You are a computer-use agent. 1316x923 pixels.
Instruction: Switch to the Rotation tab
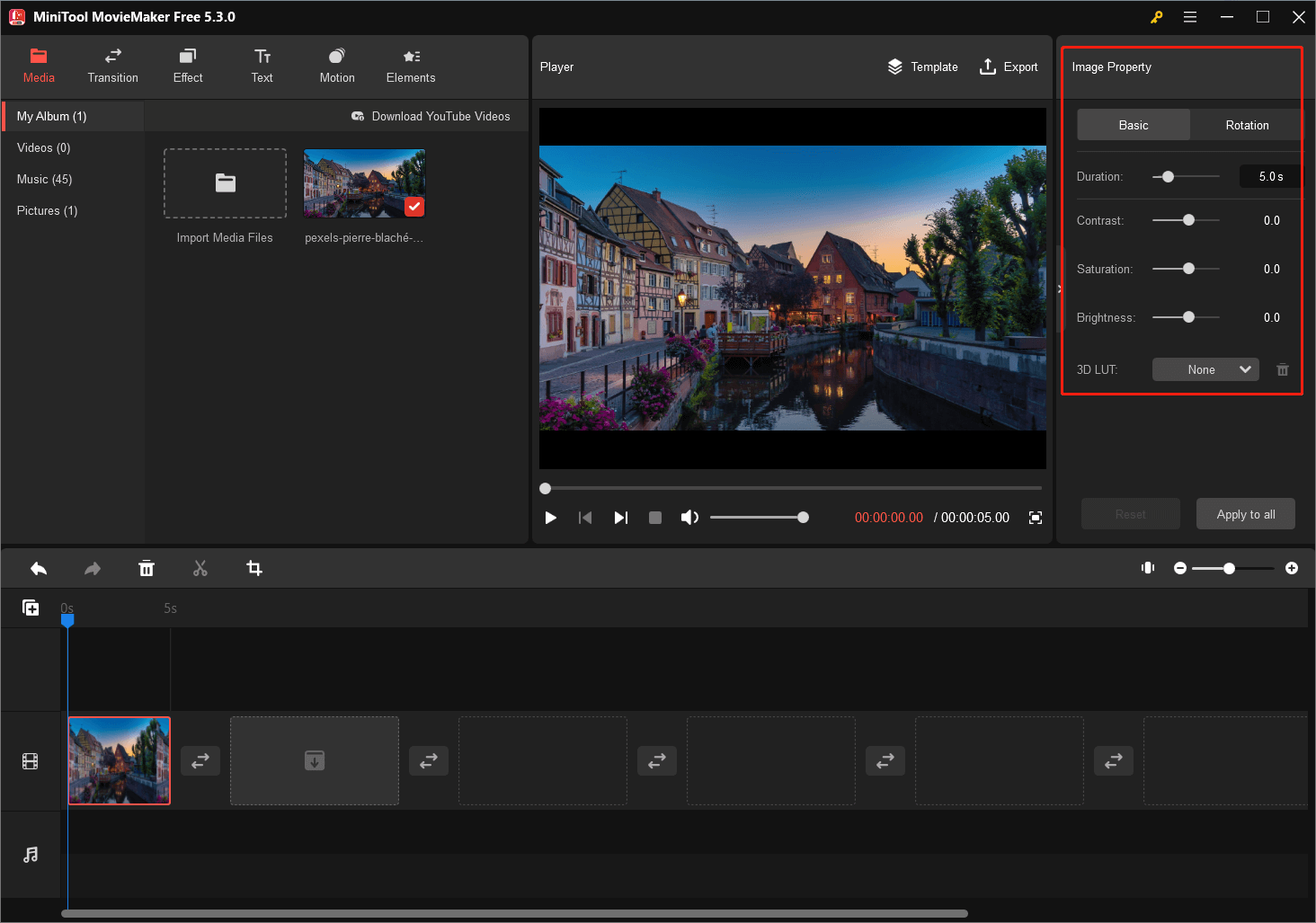click(x=1247, y=125)
